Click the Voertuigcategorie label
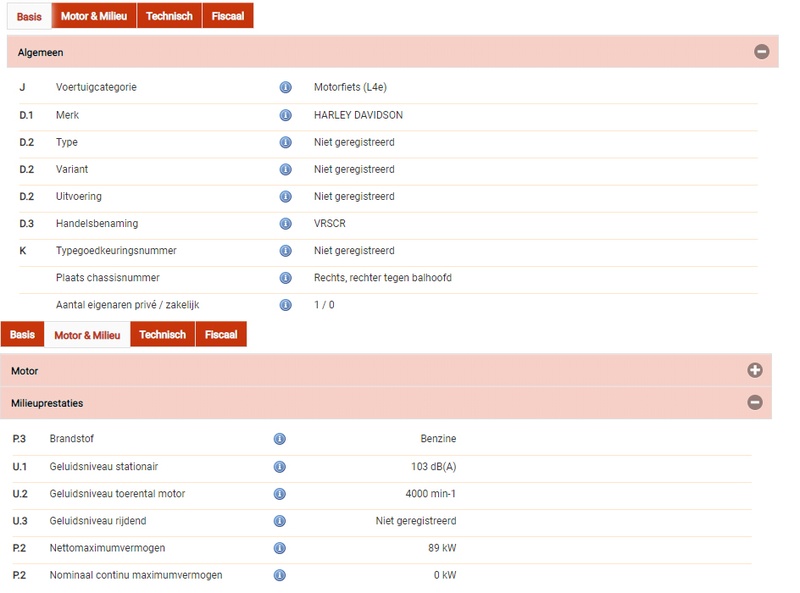800x593 pixels. pos(96,87)
